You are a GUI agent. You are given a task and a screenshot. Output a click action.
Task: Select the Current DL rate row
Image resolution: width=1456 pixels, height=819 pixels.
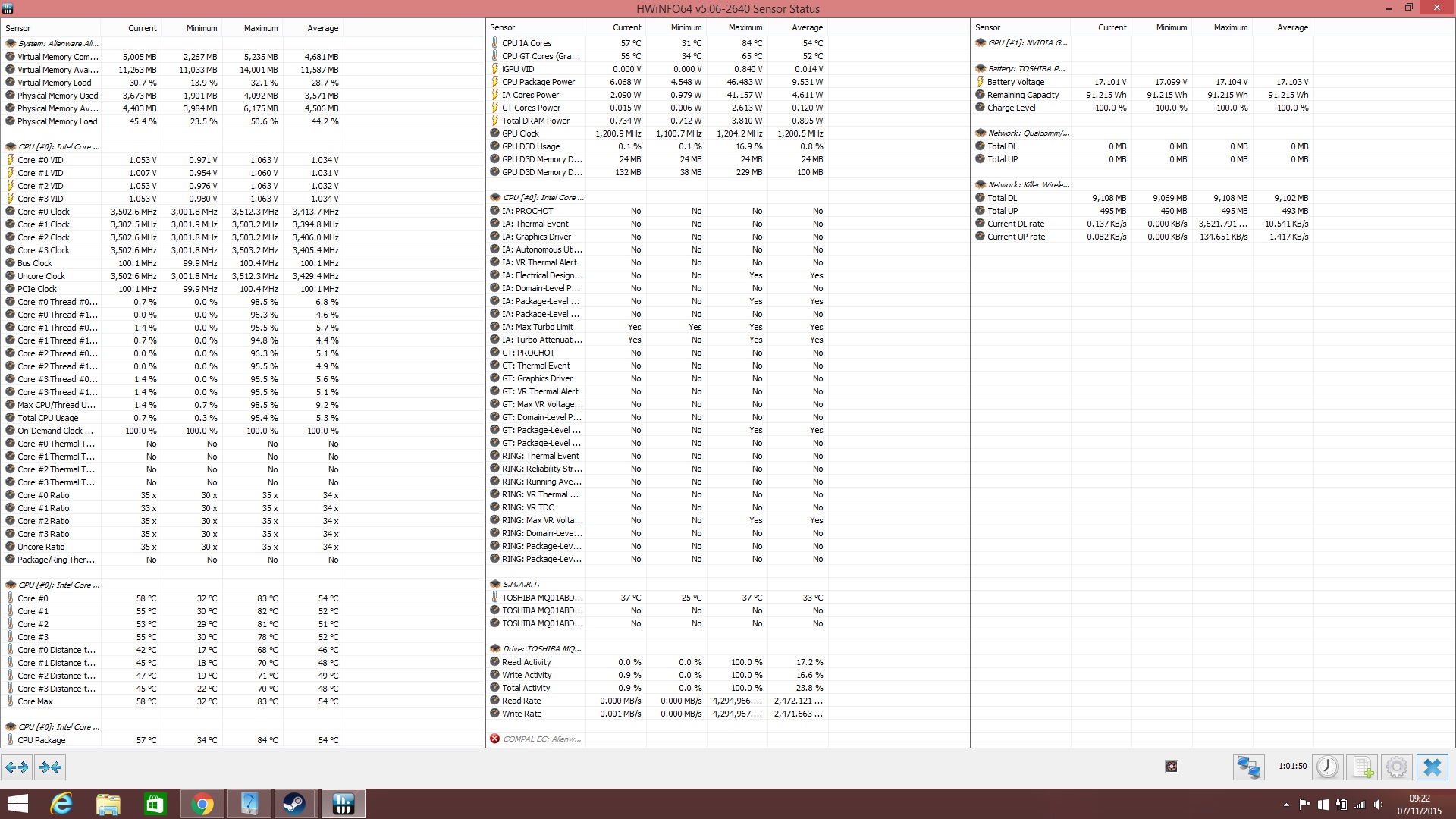click(1143, 224)
